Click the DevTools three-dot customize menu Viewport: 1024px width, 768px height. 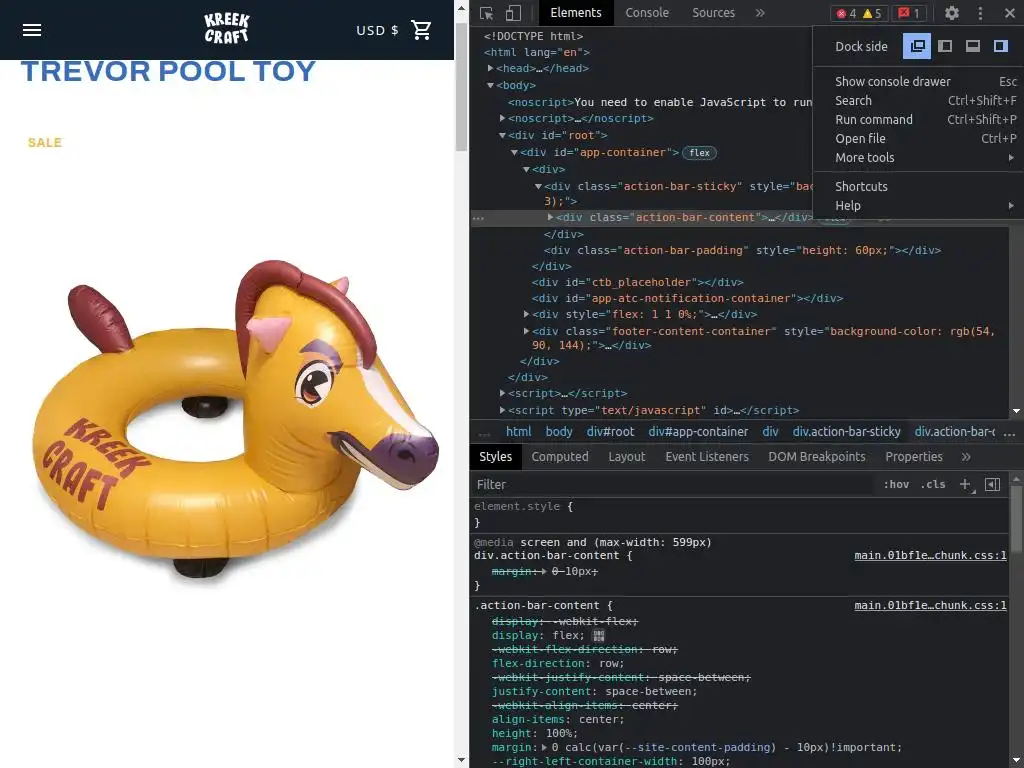coord(980,13)
